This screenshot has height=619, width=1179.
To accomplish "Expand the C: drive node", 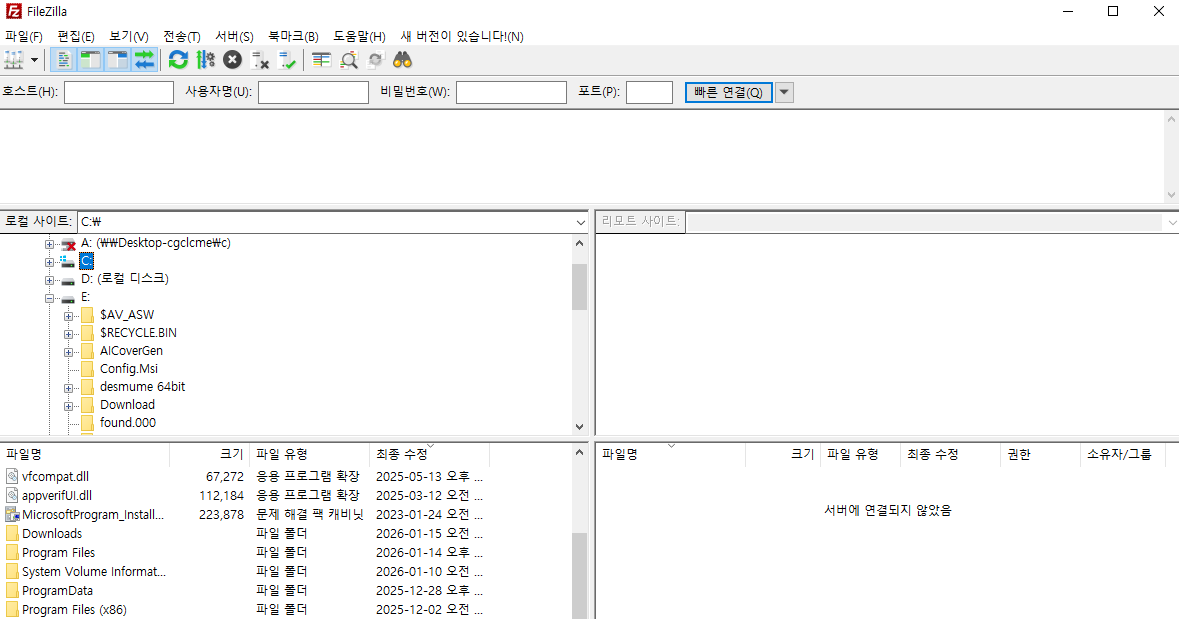I will click(49, 262).
